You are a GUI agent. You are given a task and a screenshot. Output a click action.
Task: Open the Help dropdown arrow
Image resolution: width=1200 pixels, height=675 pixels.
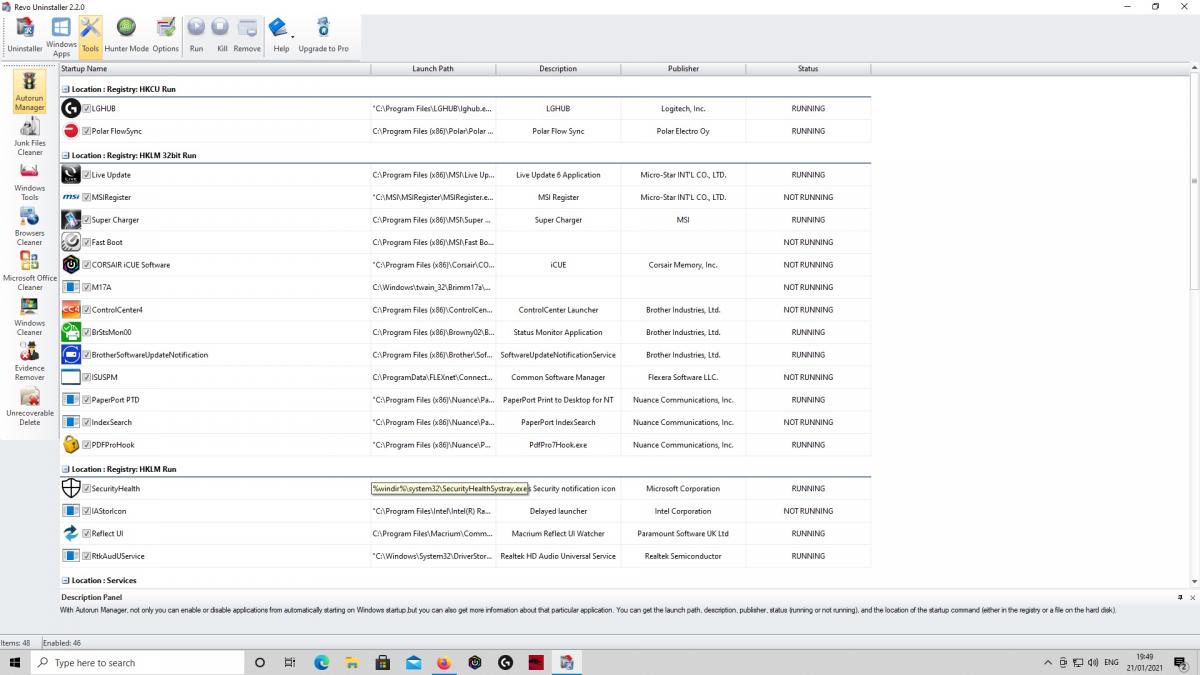(293, 36)
